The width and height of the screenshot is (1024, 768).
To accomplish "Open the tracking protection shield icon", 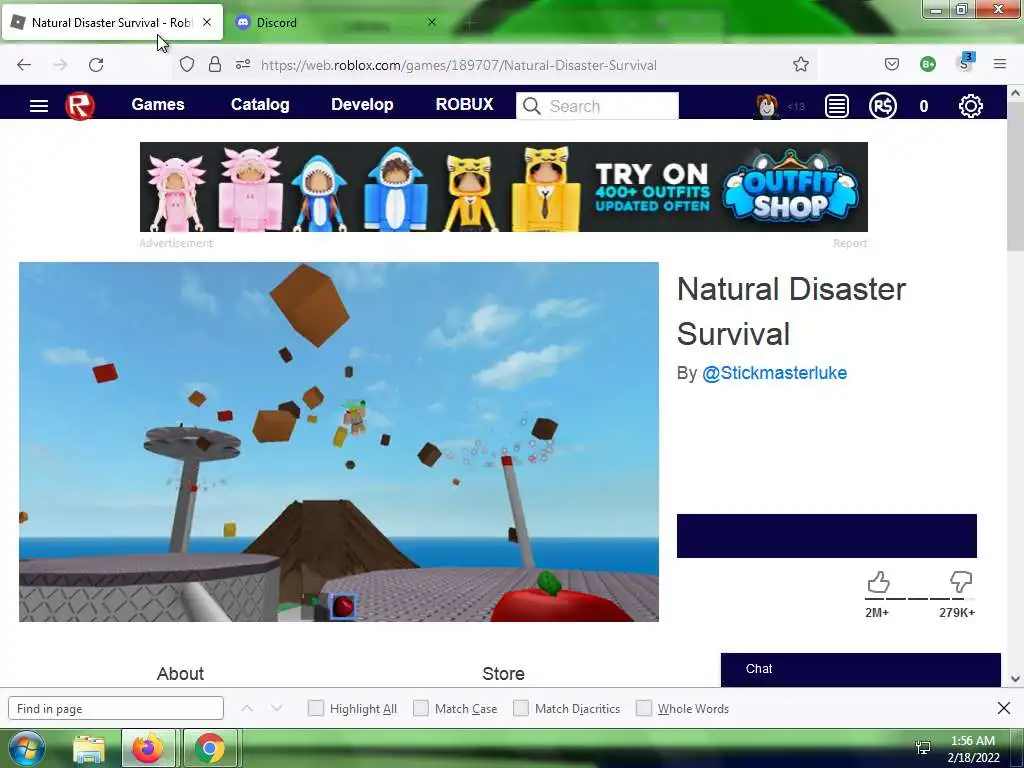I will [x=187, y=65].
